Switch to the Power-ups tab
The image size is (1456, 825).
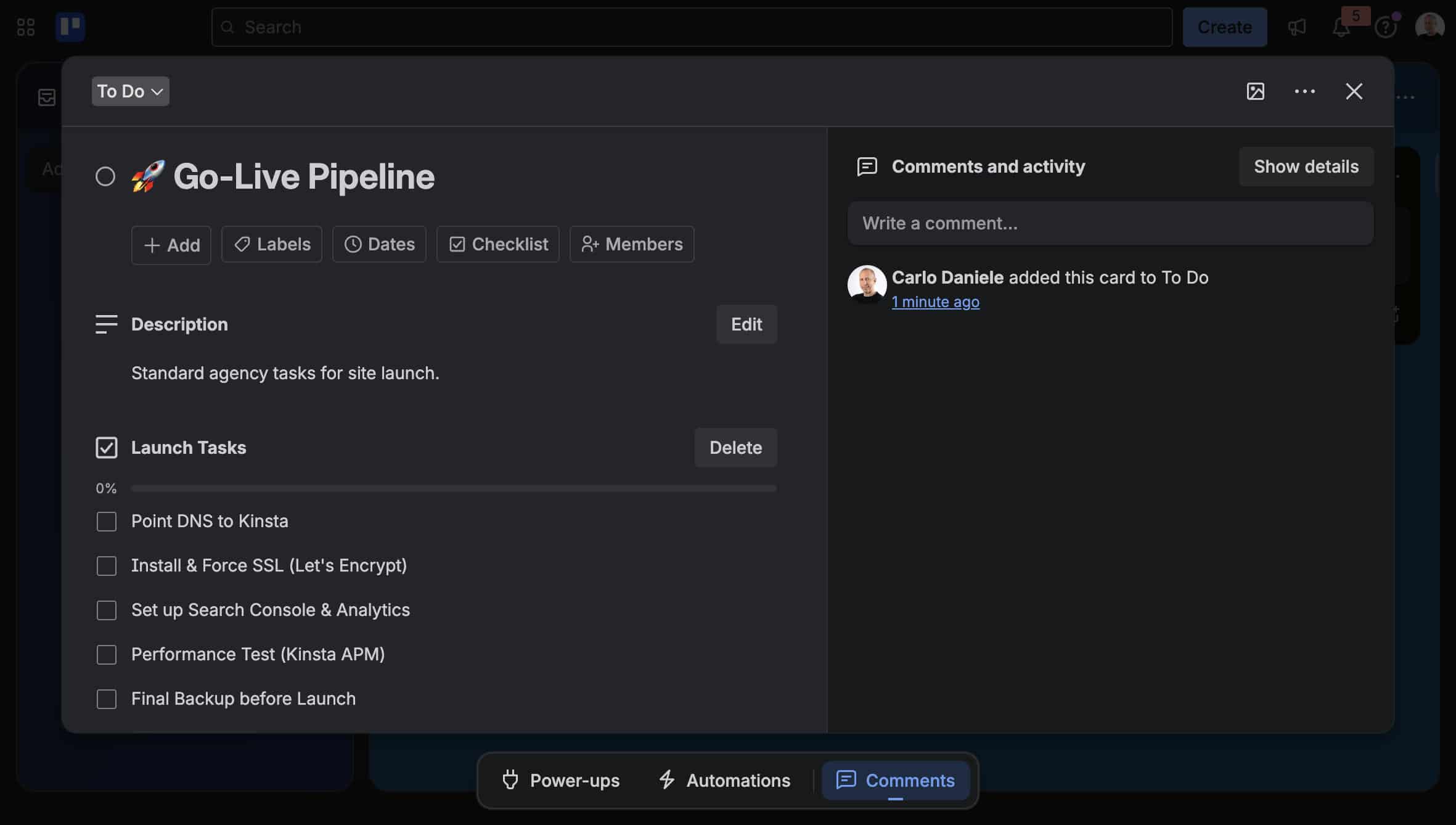pos(560,780)
